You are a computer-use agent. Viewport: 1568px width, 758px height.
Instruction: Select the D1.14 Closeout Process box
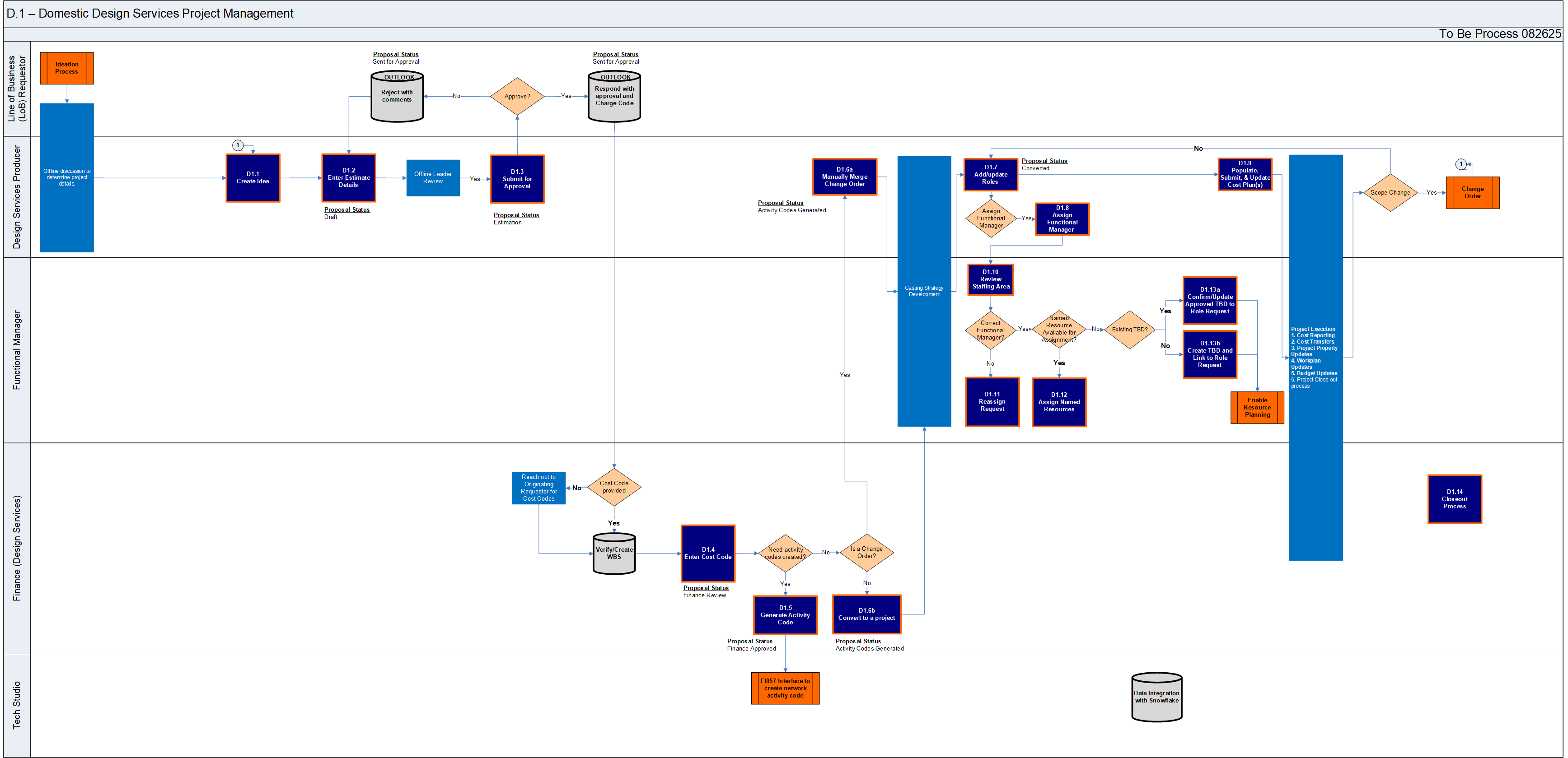(1454, 499)
